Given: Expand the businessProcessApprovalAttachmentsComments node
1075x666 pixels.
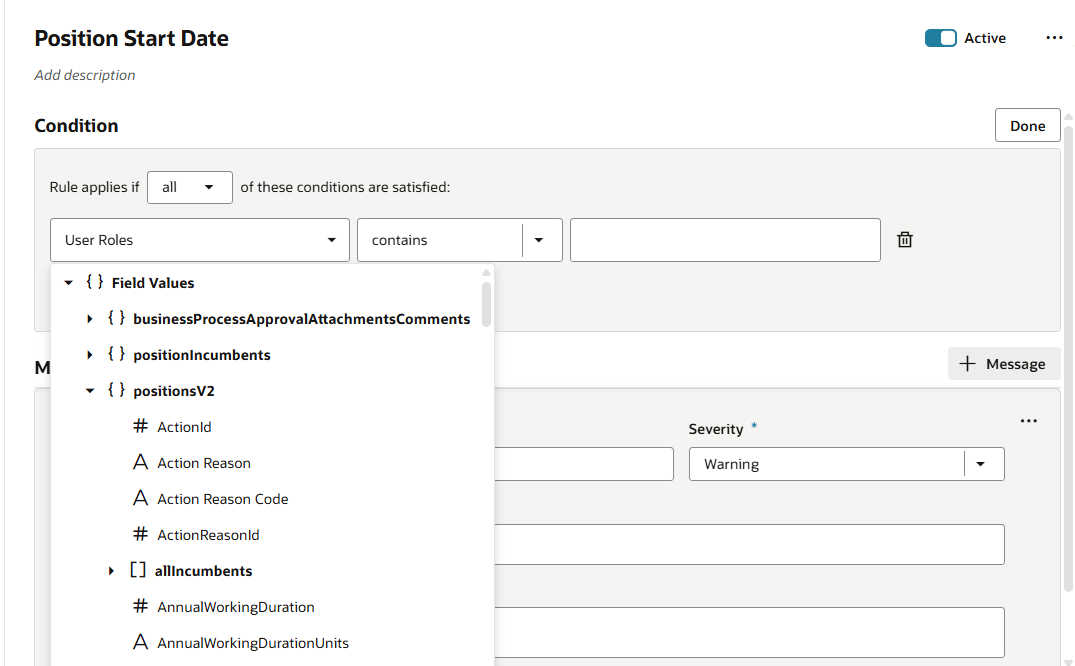Looking at the screenshot, I should 90,319.
